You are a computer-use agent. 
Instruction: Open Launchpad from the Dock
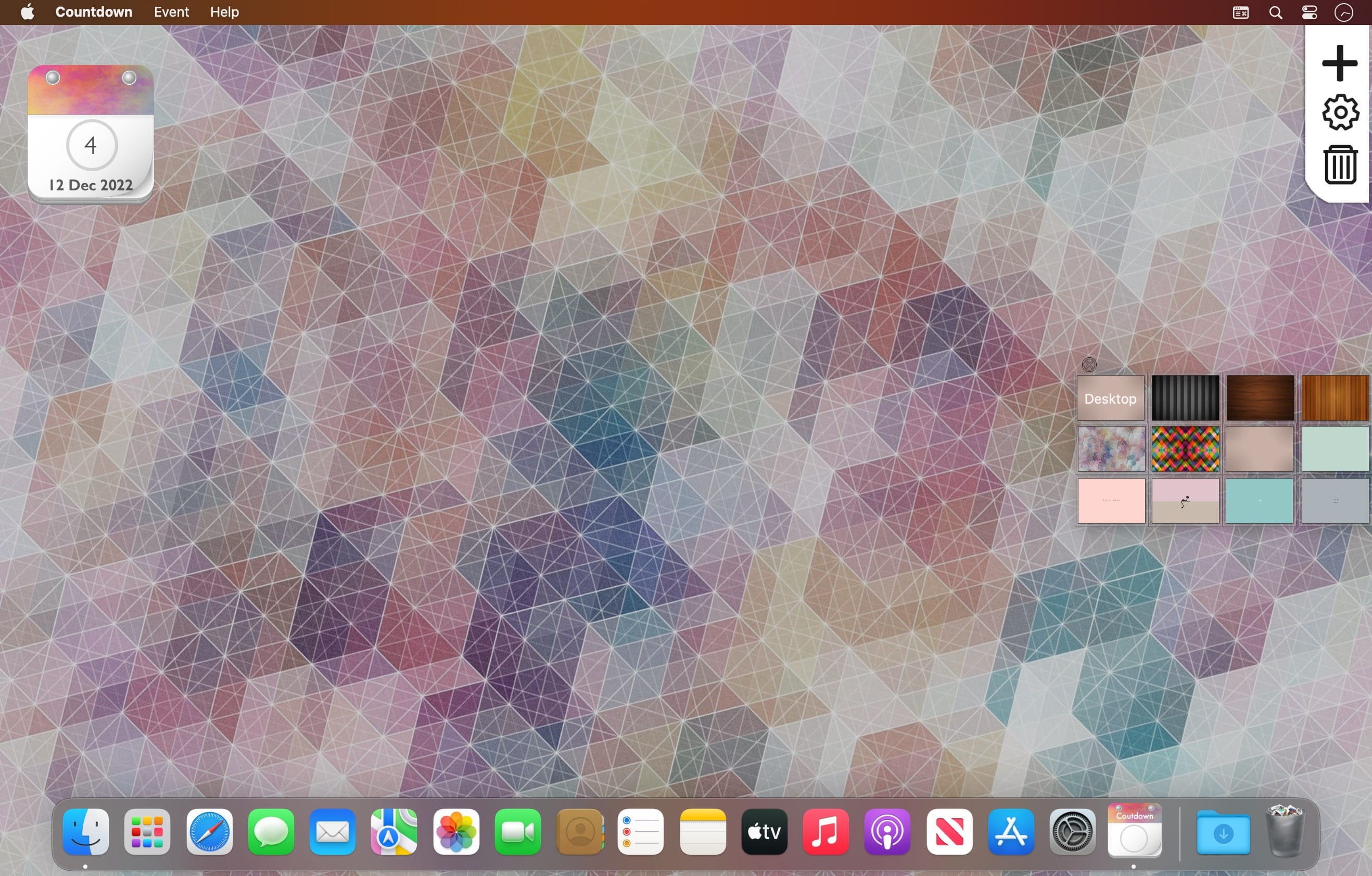(147, 832)
